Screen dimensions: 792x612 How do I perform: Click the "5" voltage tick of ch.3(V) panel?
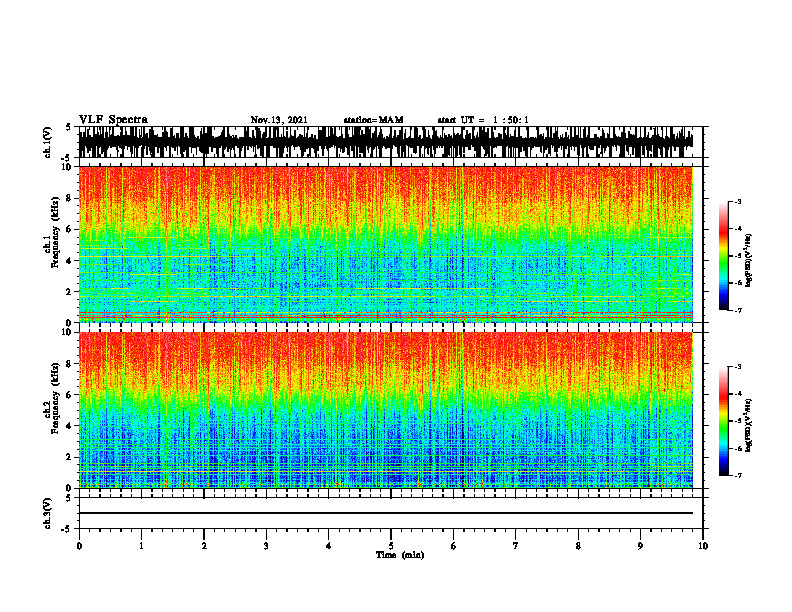tap(68, 498)
